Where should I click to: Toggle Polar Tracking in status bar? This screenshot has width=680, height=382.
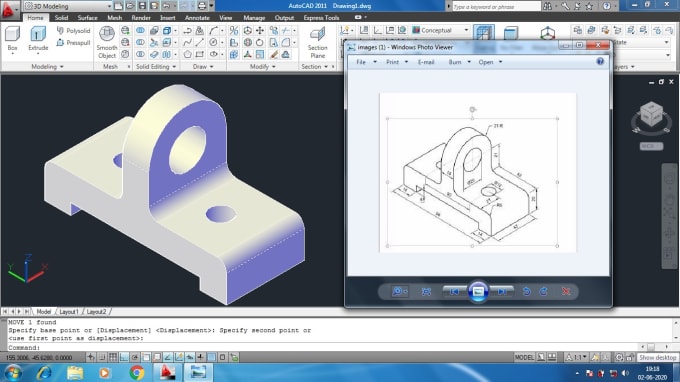135,357
